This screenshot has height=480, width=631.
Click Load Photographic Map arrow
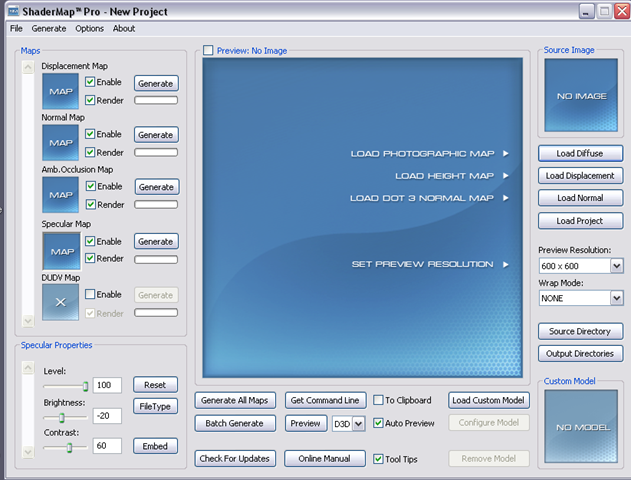(506, 154)
